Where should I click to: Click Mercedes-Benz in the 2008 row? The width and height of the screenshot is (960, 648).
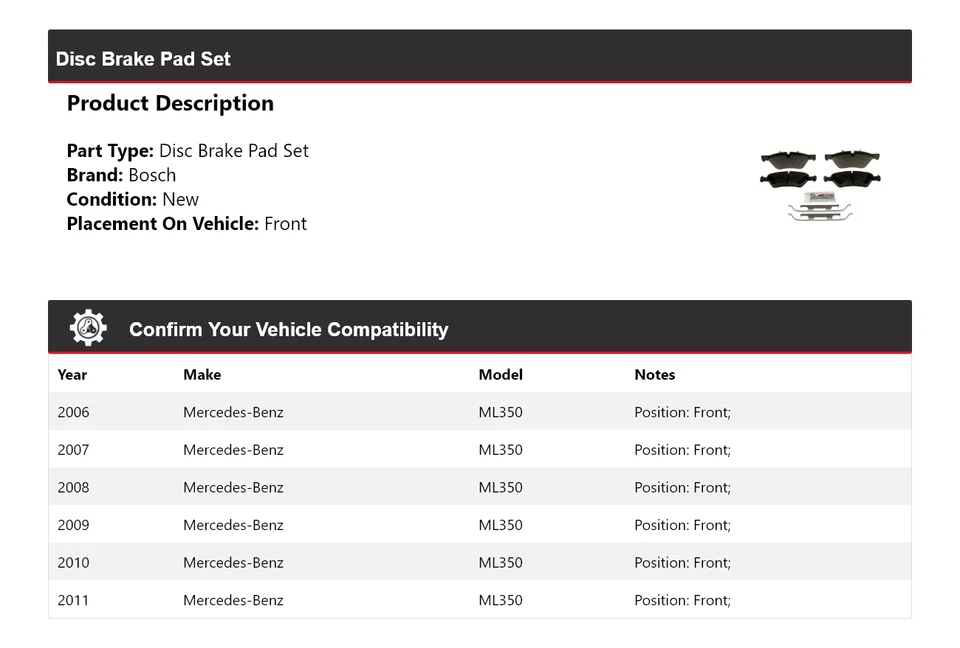(x=233, y=488)
